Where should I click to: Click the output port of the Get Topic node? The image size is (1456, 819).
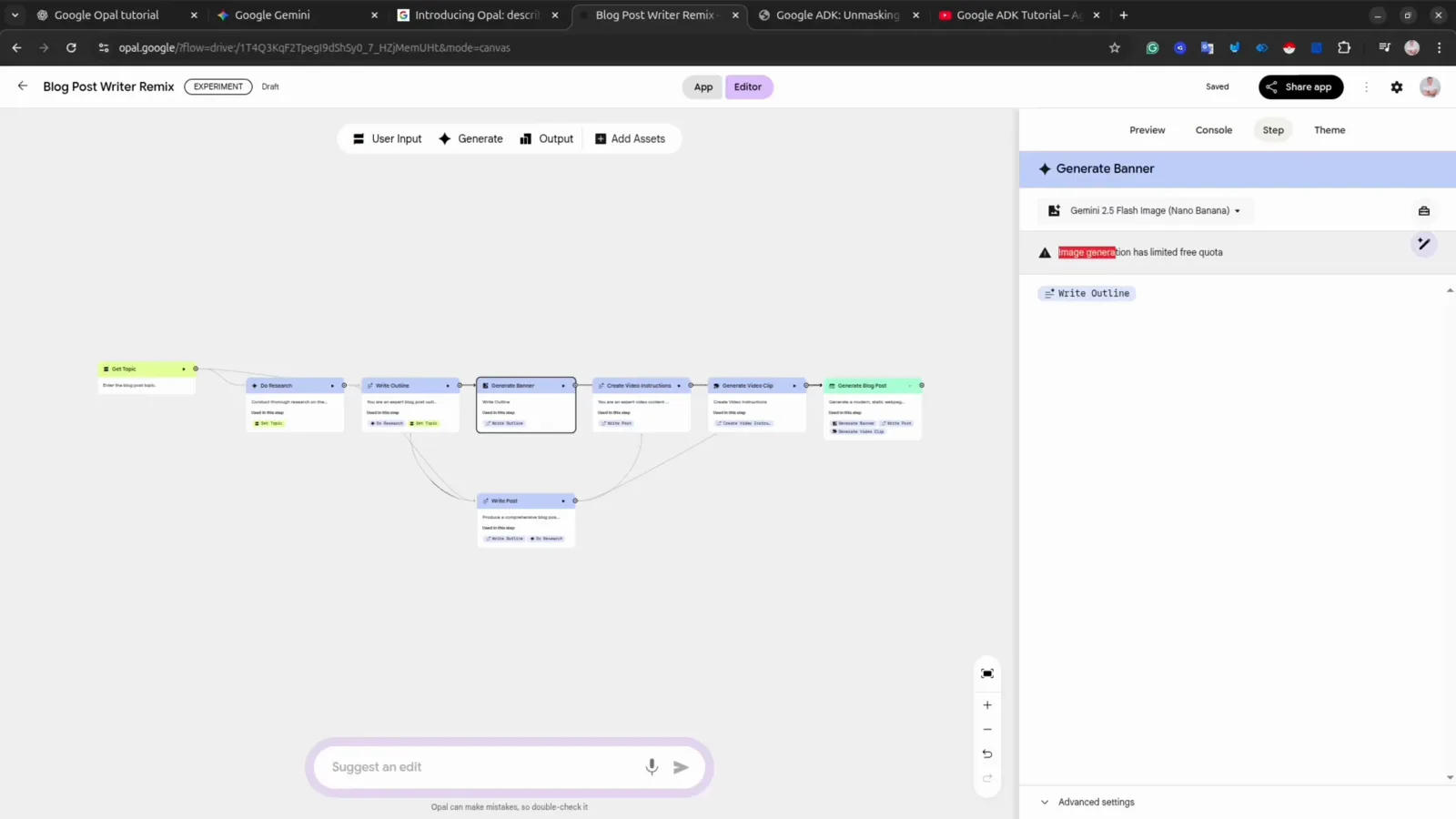click(196, 369)
